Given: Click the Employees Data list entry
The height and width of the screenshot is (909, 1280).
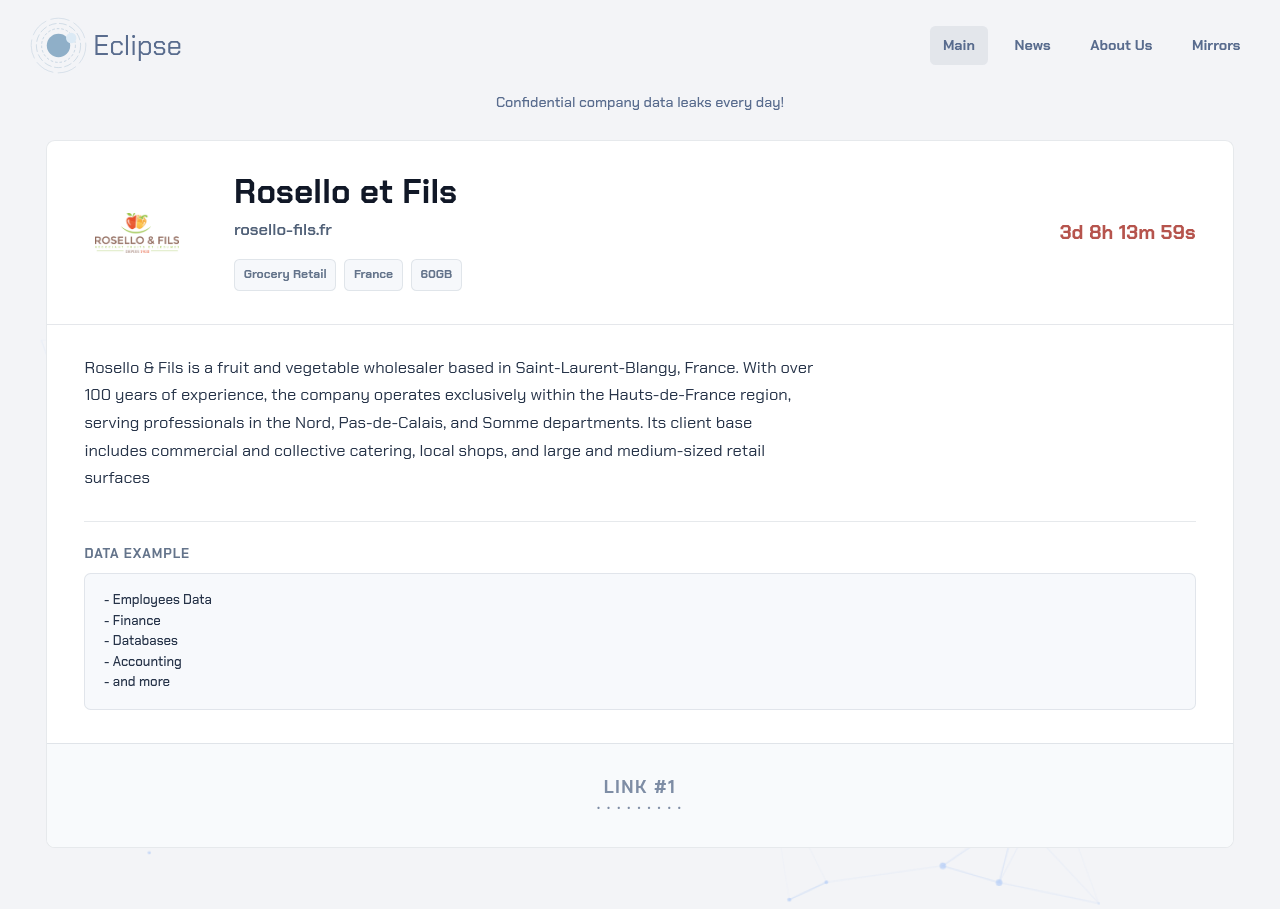Looking at the screenshot, I should coord(158,600).
